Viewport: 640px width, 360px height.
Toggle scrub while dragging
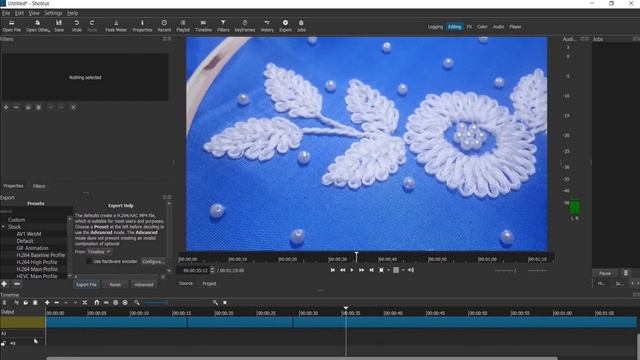coord(106,302)
